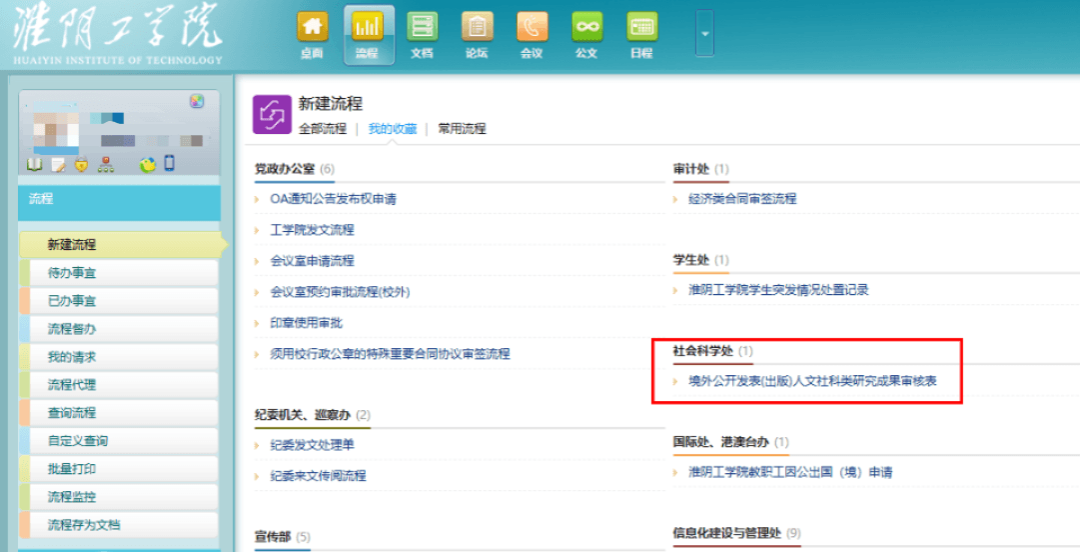Click the gold padlock icon in user panel

pos(80,165)
